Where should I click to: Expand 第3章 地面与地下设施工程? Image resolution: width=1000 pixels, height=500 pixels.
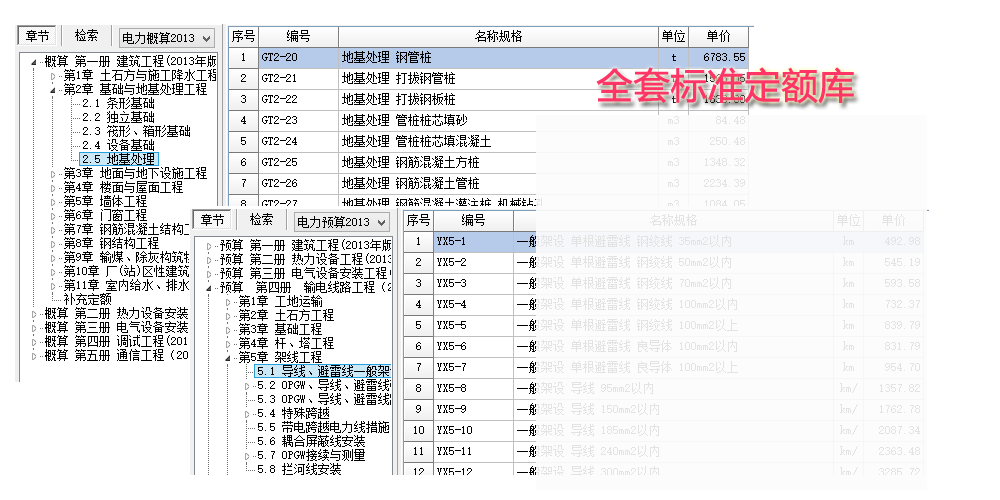click(53, 173)
